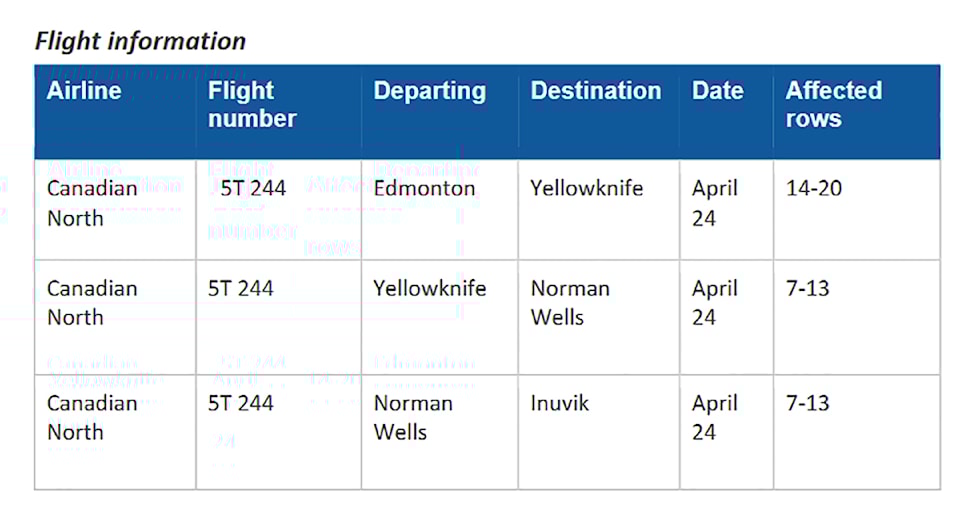Viewport: 960px width, 506px height.
Task: Click the Yellowknife destination cell
Action: [x=587, y=188]
